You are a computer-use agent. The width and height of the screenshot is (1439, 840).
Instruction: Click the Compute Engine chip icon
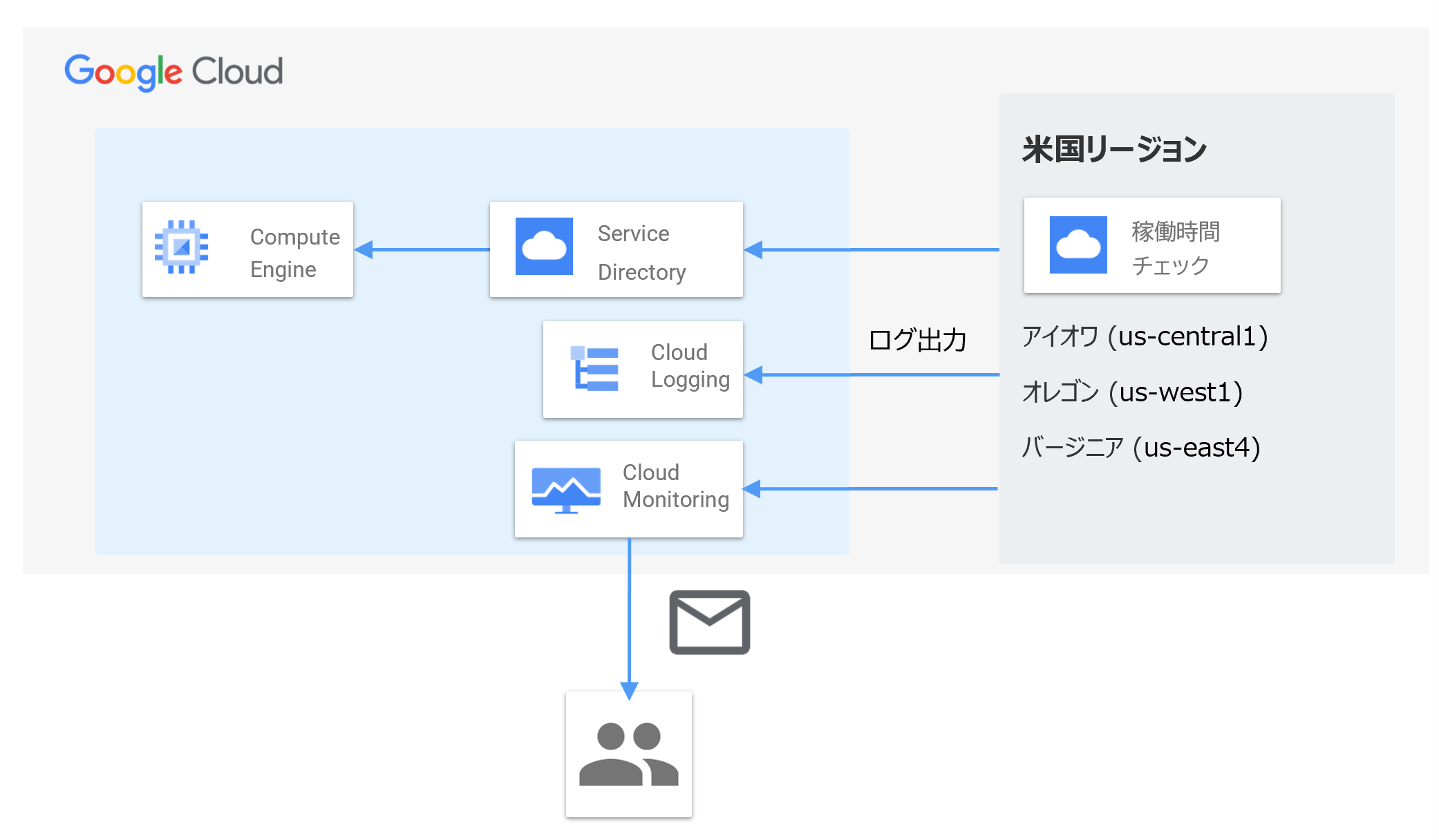[182, 247]
